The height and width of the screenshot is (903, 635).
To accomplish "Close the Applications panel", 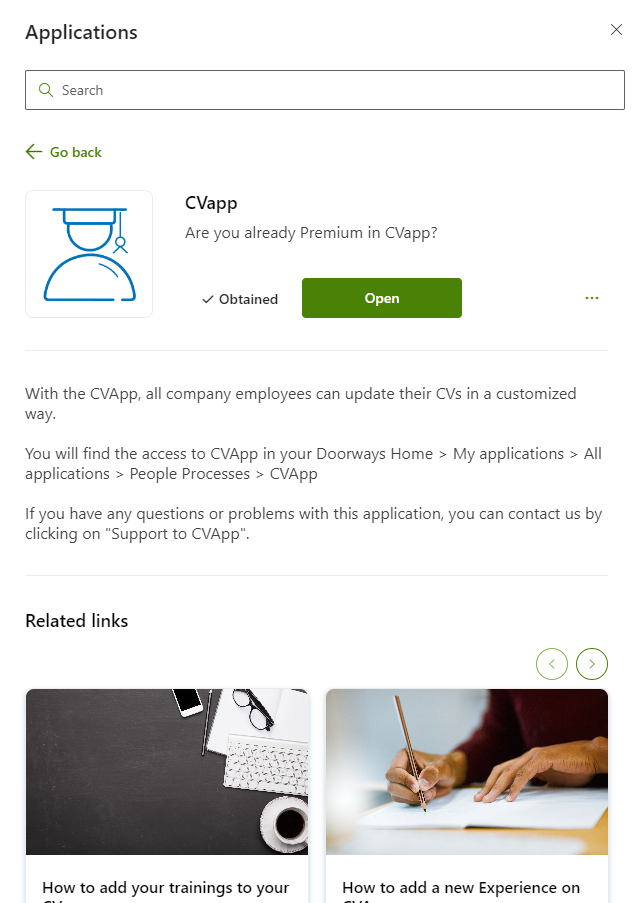I will [x=617, y=29].
